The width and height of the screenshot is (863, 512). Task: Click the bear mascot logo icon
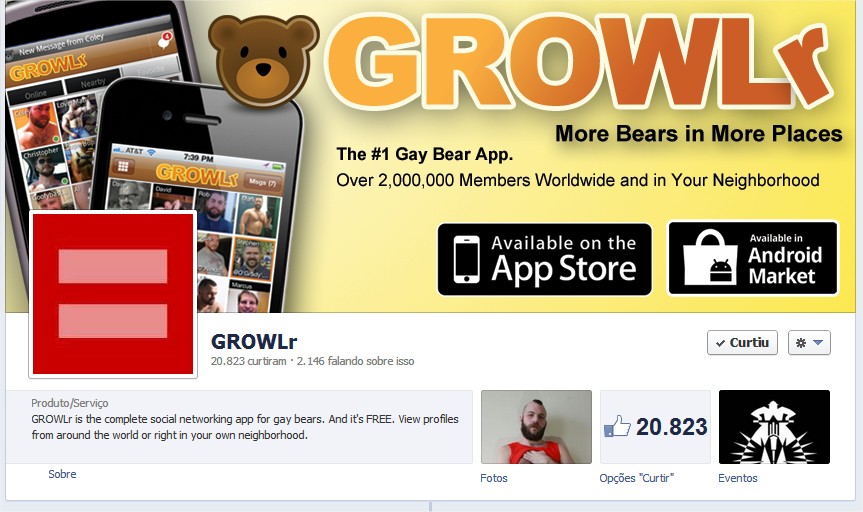pos(263,60)
